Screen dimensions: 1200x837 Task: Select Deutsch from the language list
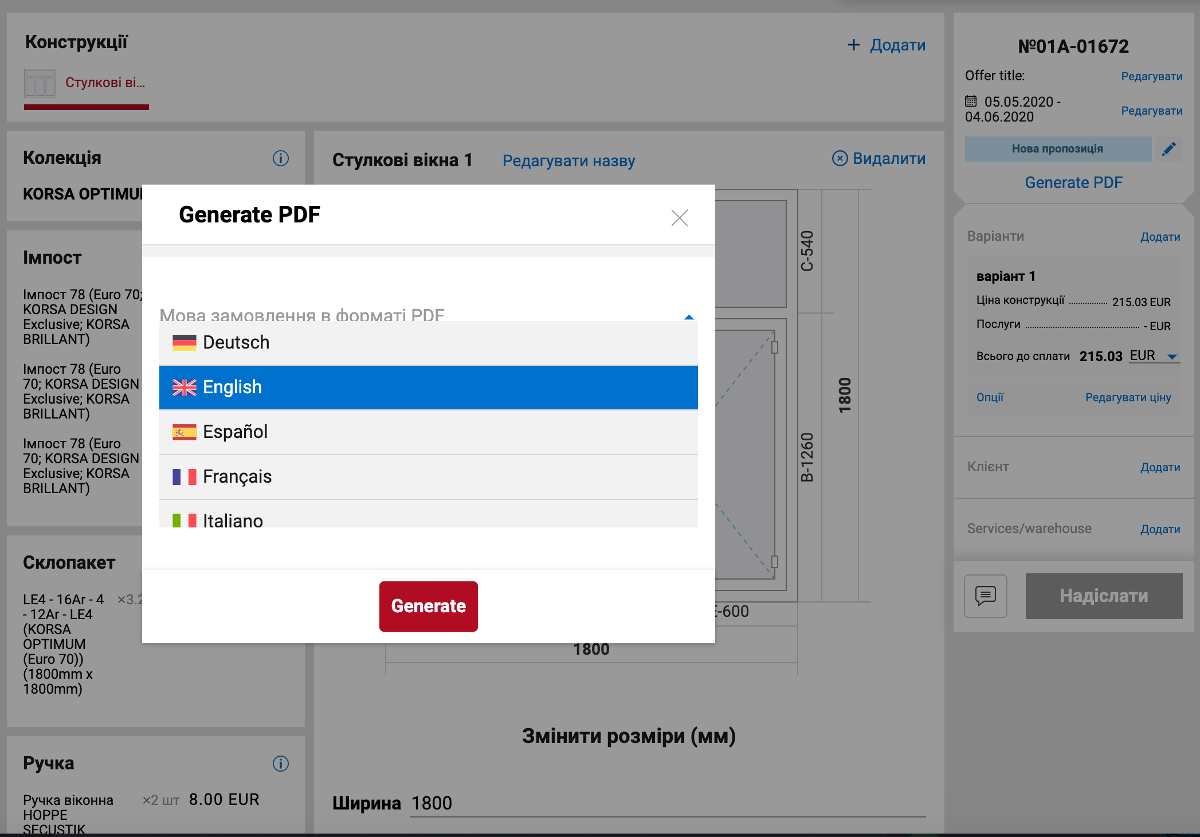[x=428, y=343]
